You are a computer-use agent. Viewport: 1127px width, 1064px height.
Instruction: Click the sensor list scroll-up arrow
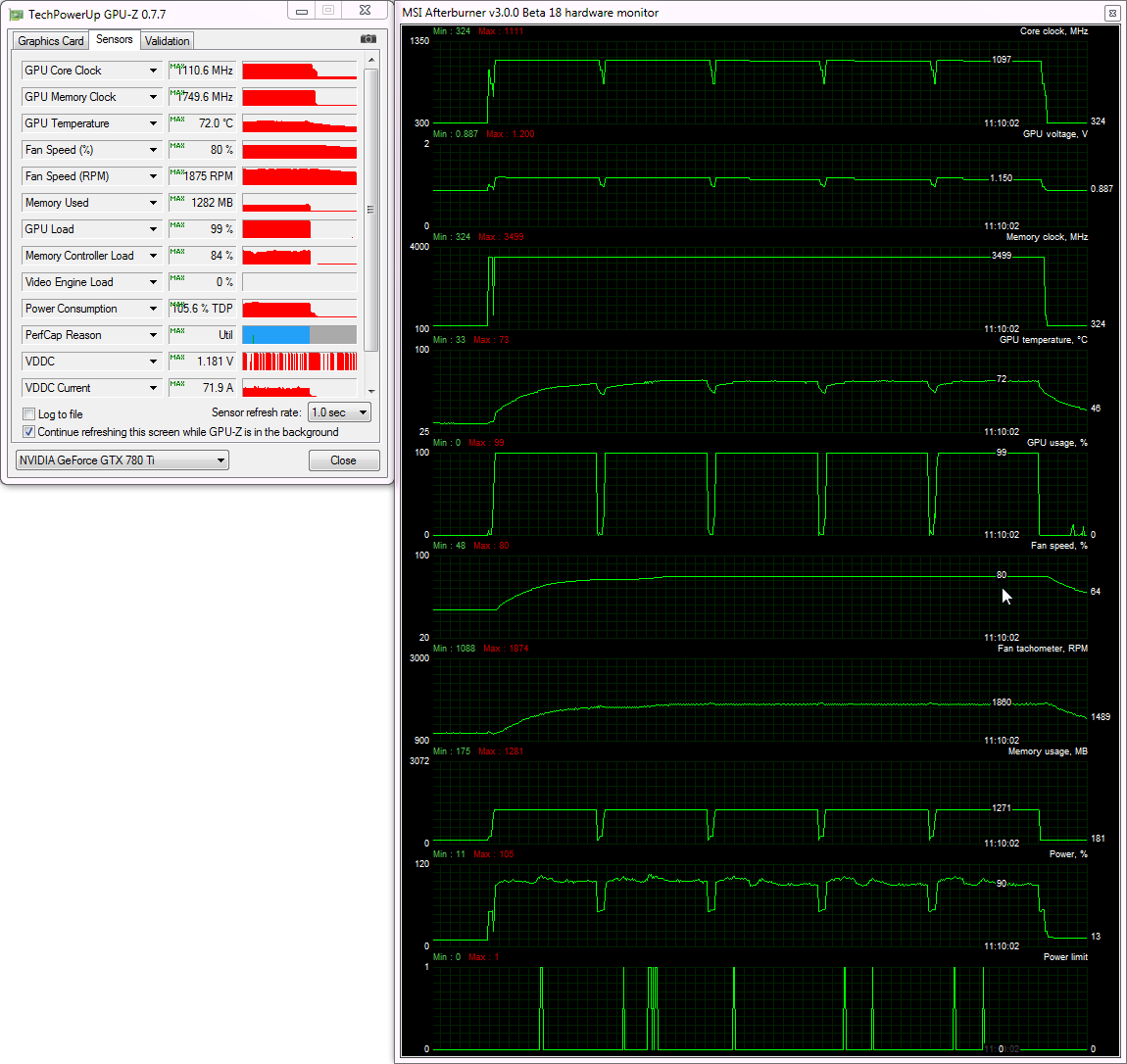pyautogui.click(x=370, y=61)
